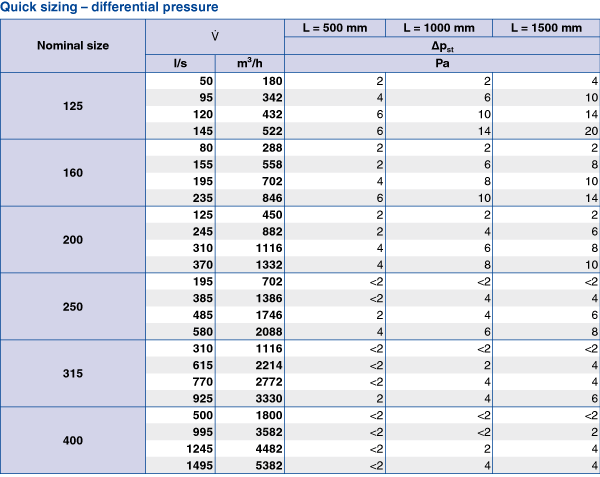Select the 'Pa' unit header cell
The width and height of the screenshot is (600, 477).
[442, 64]
